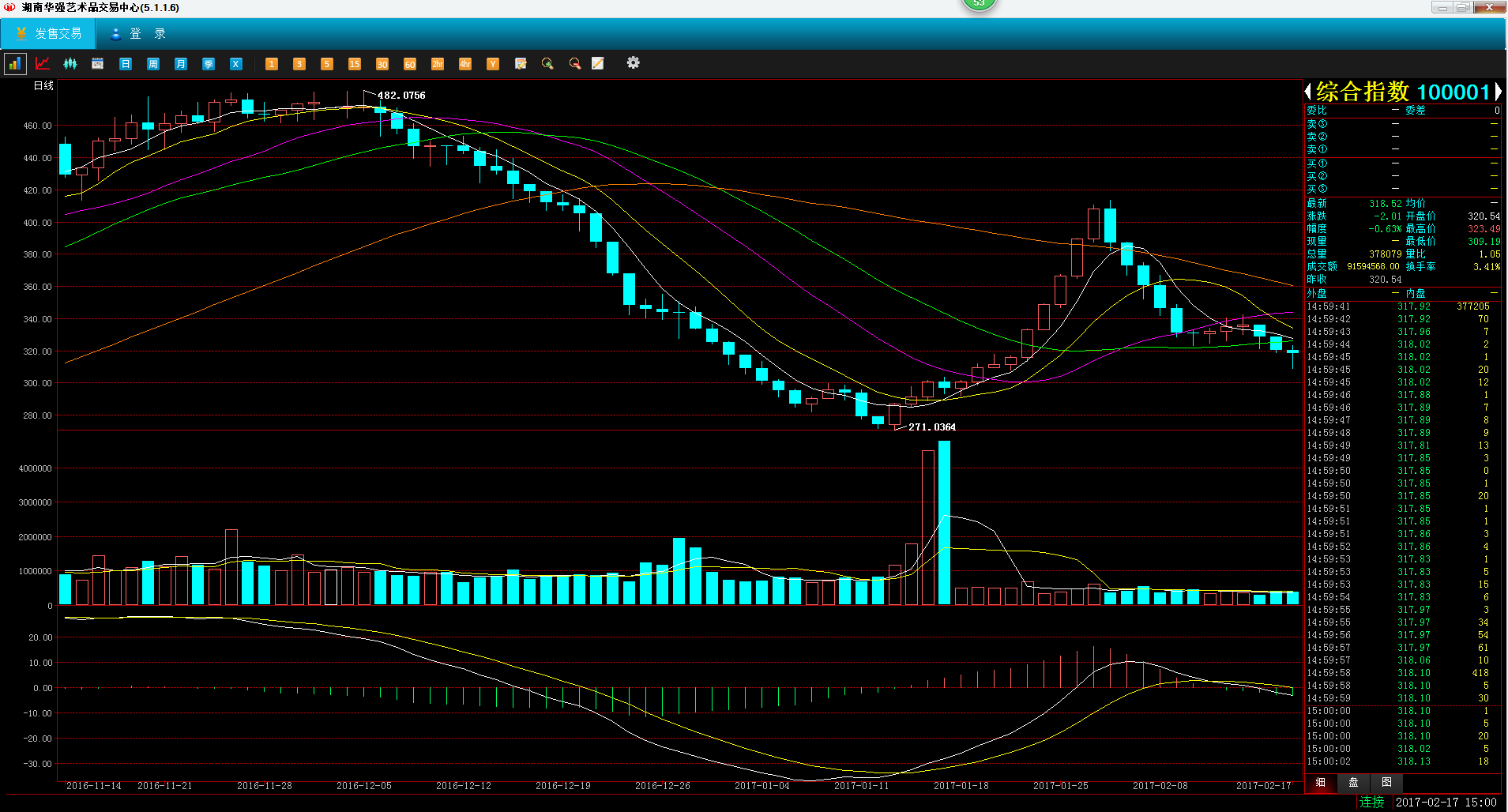
Task: Click the 271.0364 low price label
Action: click(x=932, y=427)
